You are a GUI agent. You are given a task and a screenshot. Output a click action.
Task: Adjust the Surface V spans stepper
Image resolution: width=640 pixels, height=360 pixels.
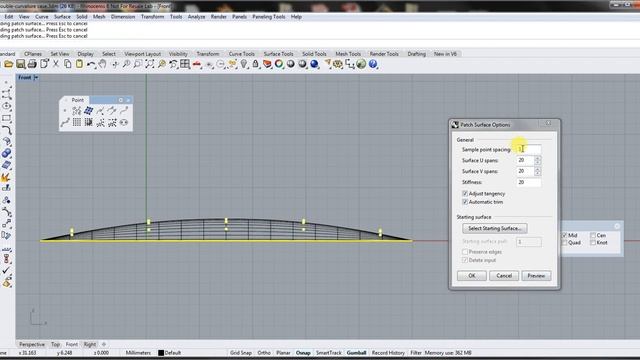click(538, 171)
